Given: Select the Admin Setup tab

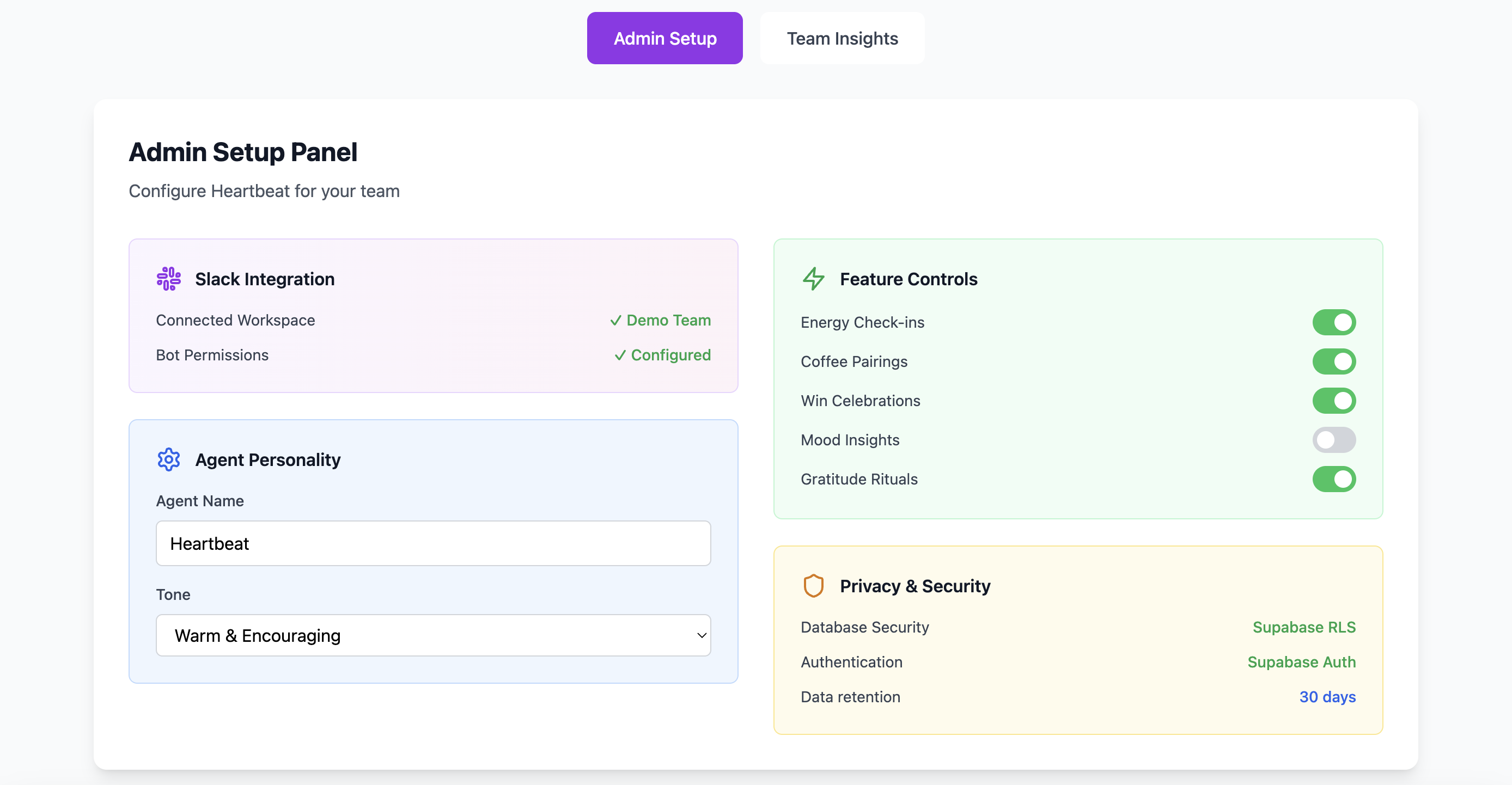Looking at the screenshot, I should pos(664,38).
